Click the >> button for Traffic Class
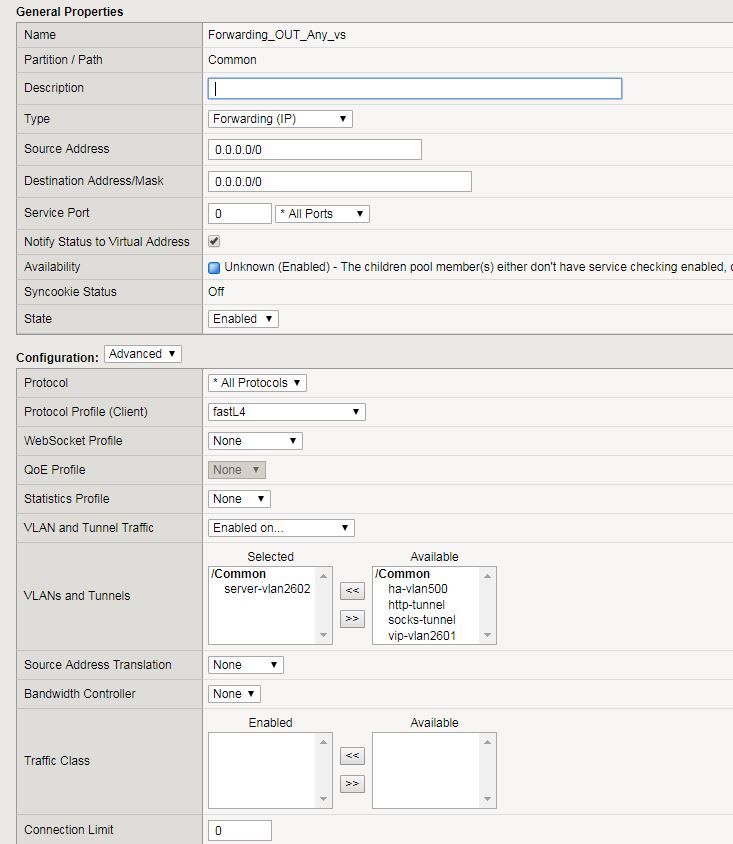733x844 pixels. click(x=351, y=784)
